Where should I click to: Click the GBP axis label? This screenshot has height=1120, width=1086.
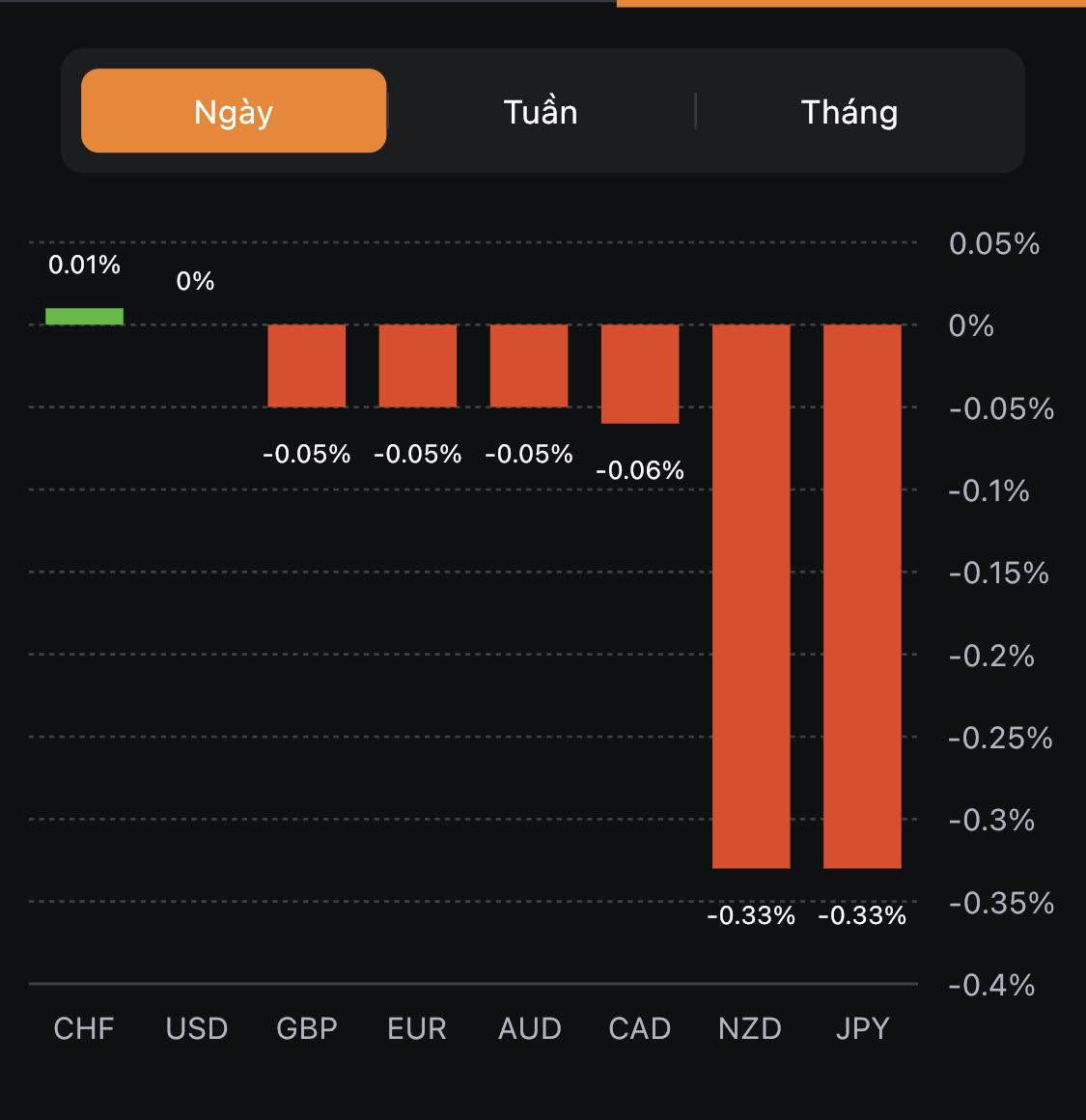click(x=307, y=1028)
